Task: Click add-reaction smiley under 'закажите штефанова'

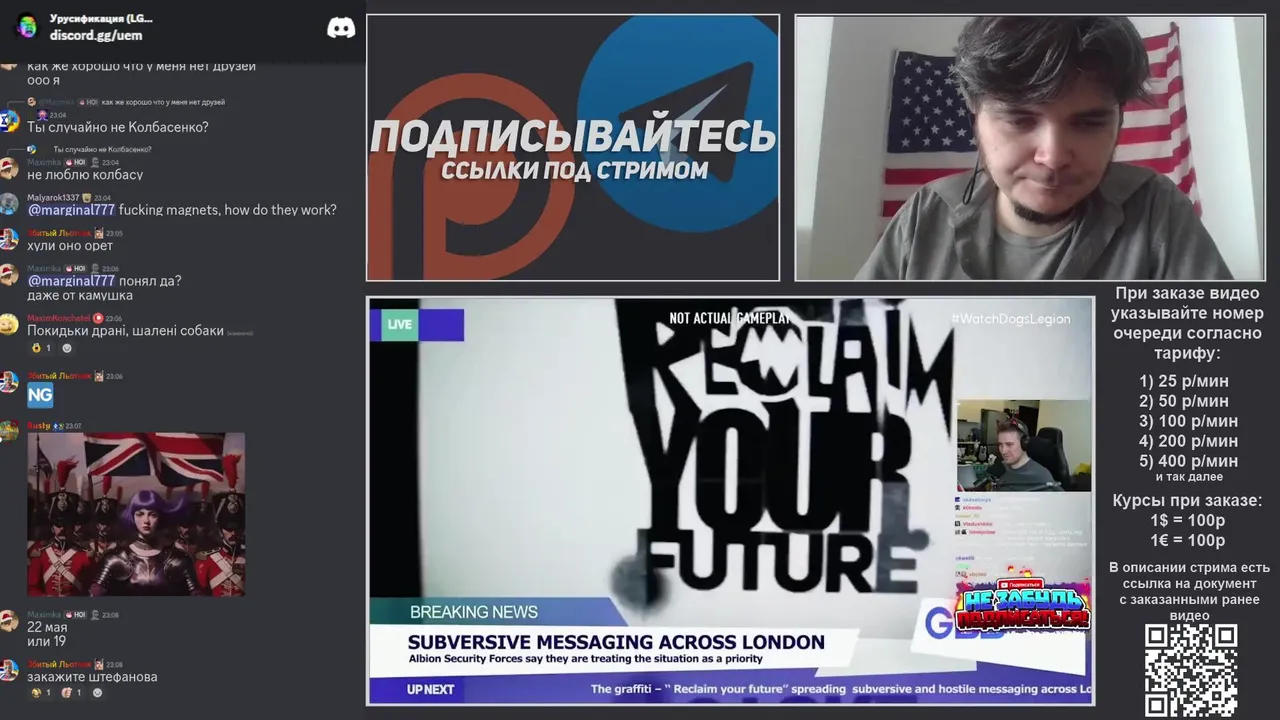Action: 97,692
